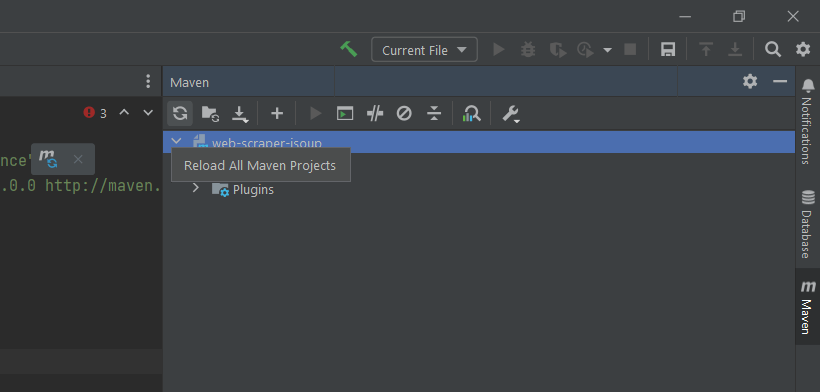Viewport: 820px width, 392px height.
Task: Open the Notifications side tab
Action: coord(807,121)
